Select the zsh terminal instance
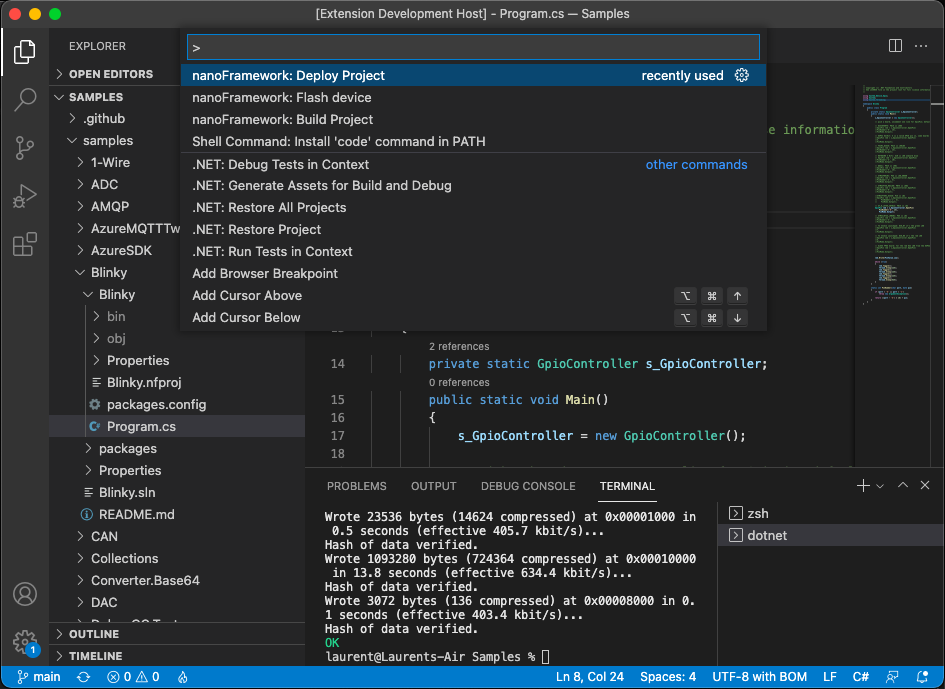This screenshot has width=945, height=689. coord(830,514)
